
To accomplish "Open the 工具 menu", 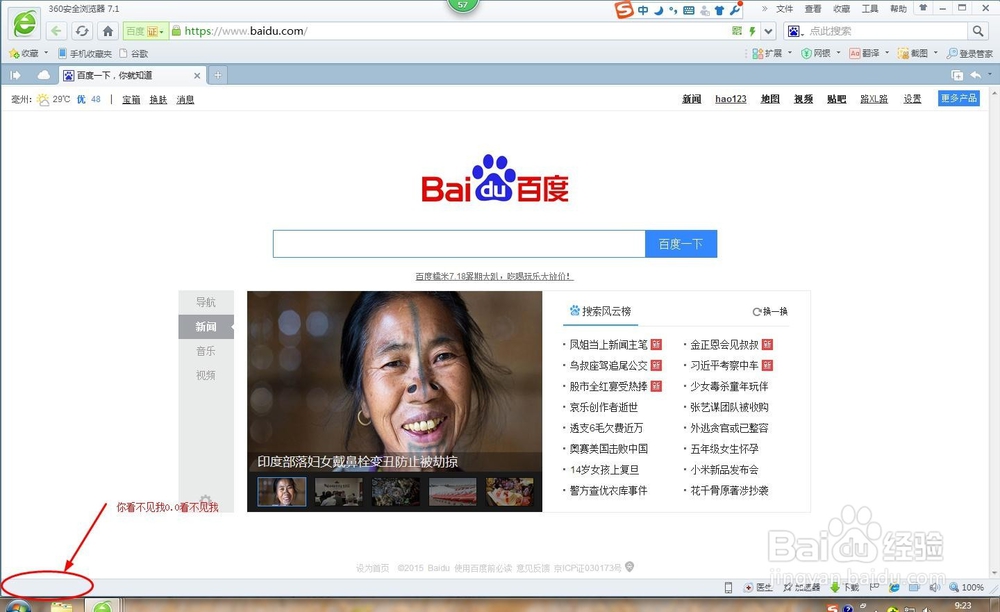I will (870, 9).
